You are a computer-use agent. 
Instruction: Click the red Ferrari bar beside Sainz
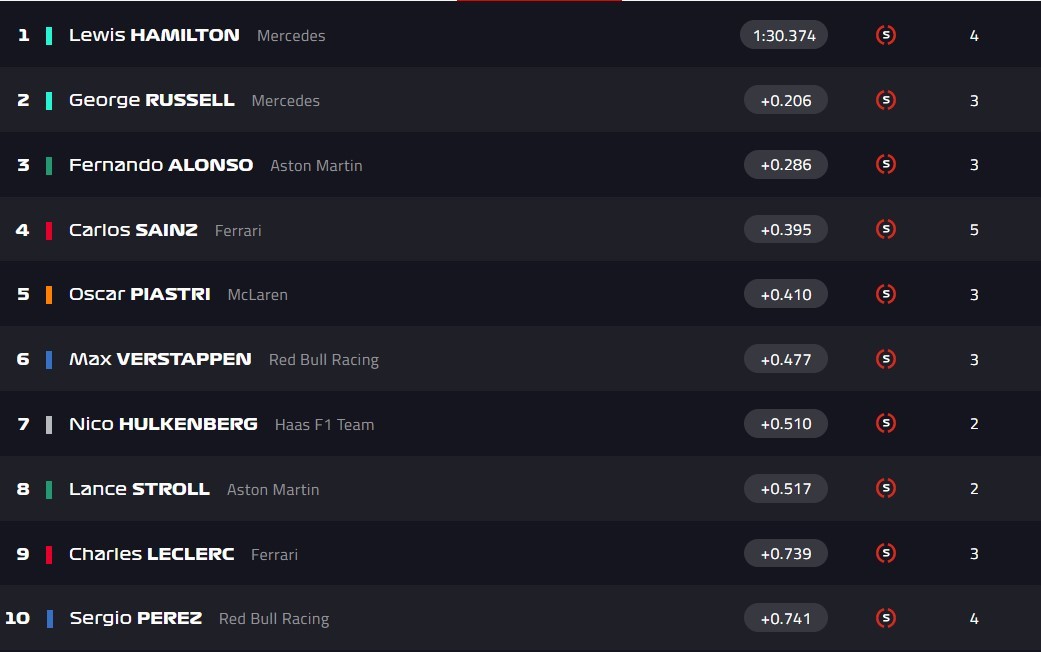(x=49, y=230)
